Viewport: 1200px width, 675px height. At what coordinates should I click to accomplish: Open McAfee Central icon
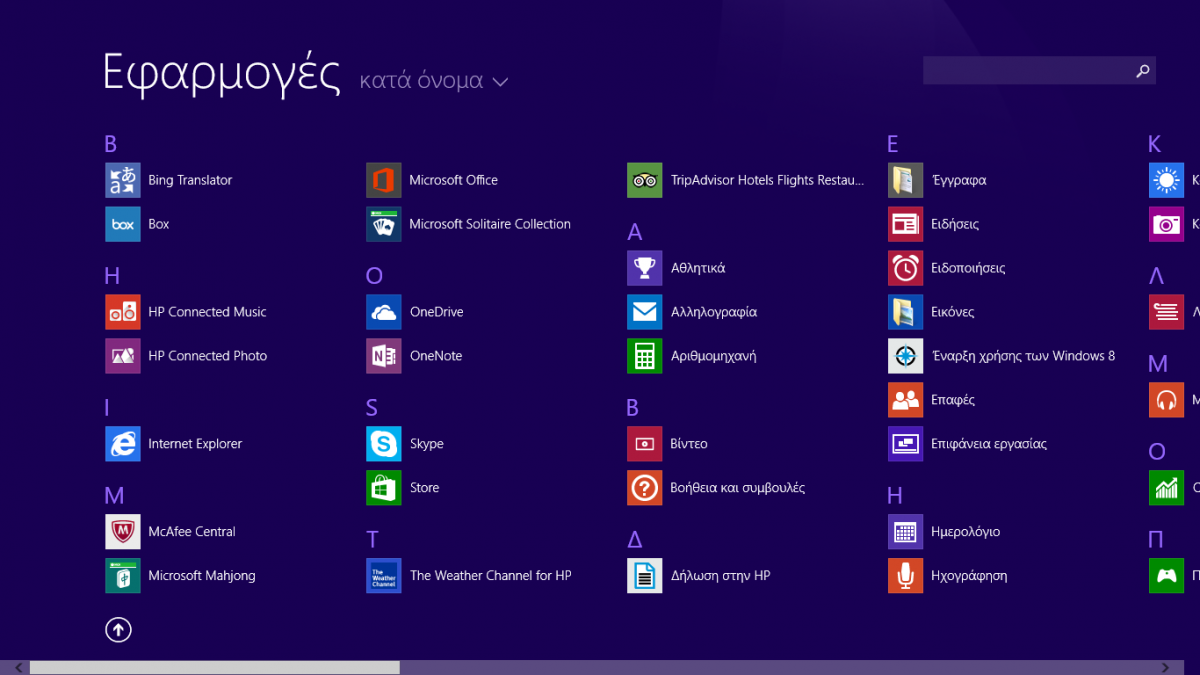coord(123,532)
